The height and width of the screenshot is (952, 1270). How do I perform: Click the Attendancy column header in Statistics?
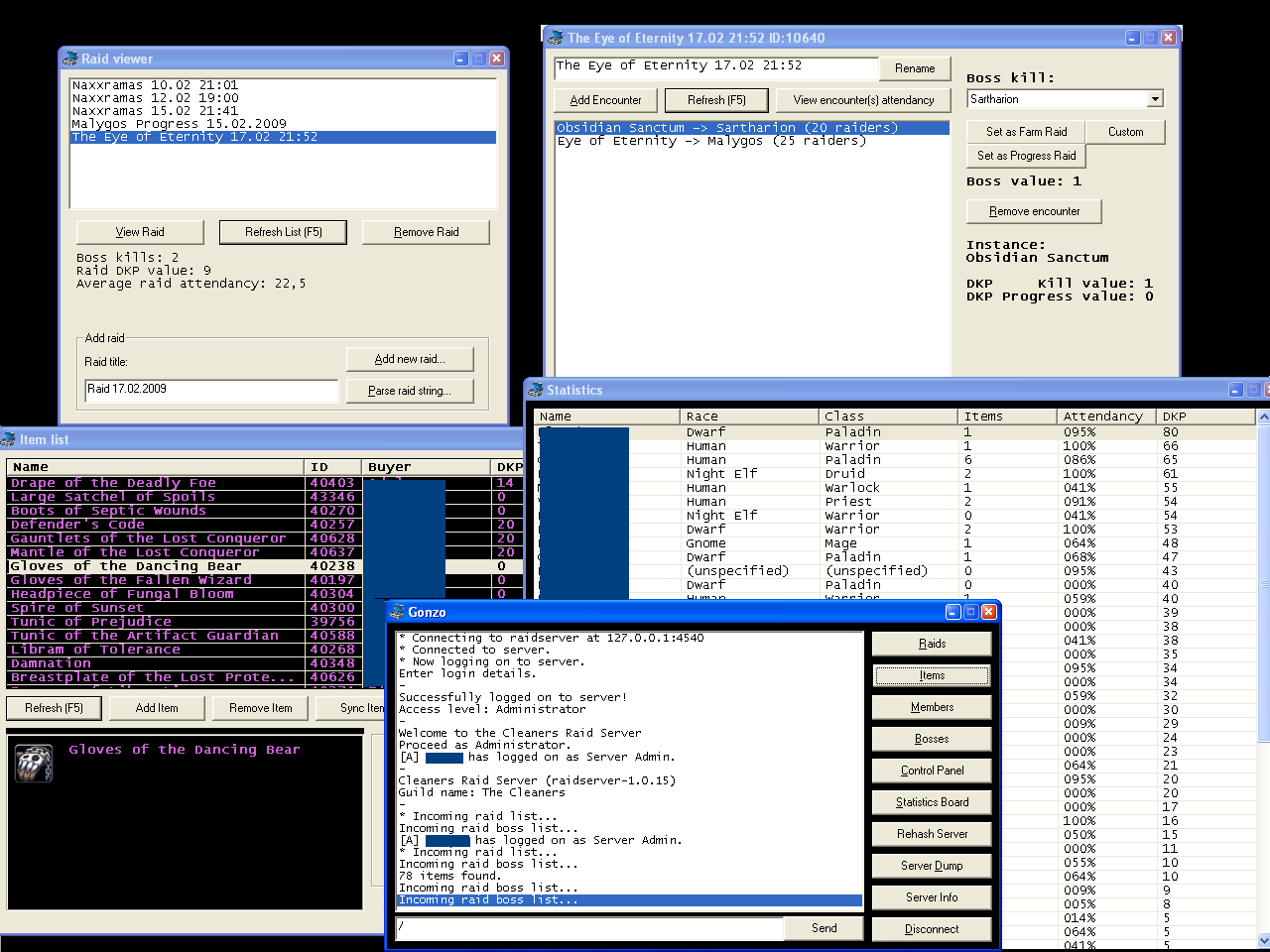pyautogui.click(x=1104, y=416)
